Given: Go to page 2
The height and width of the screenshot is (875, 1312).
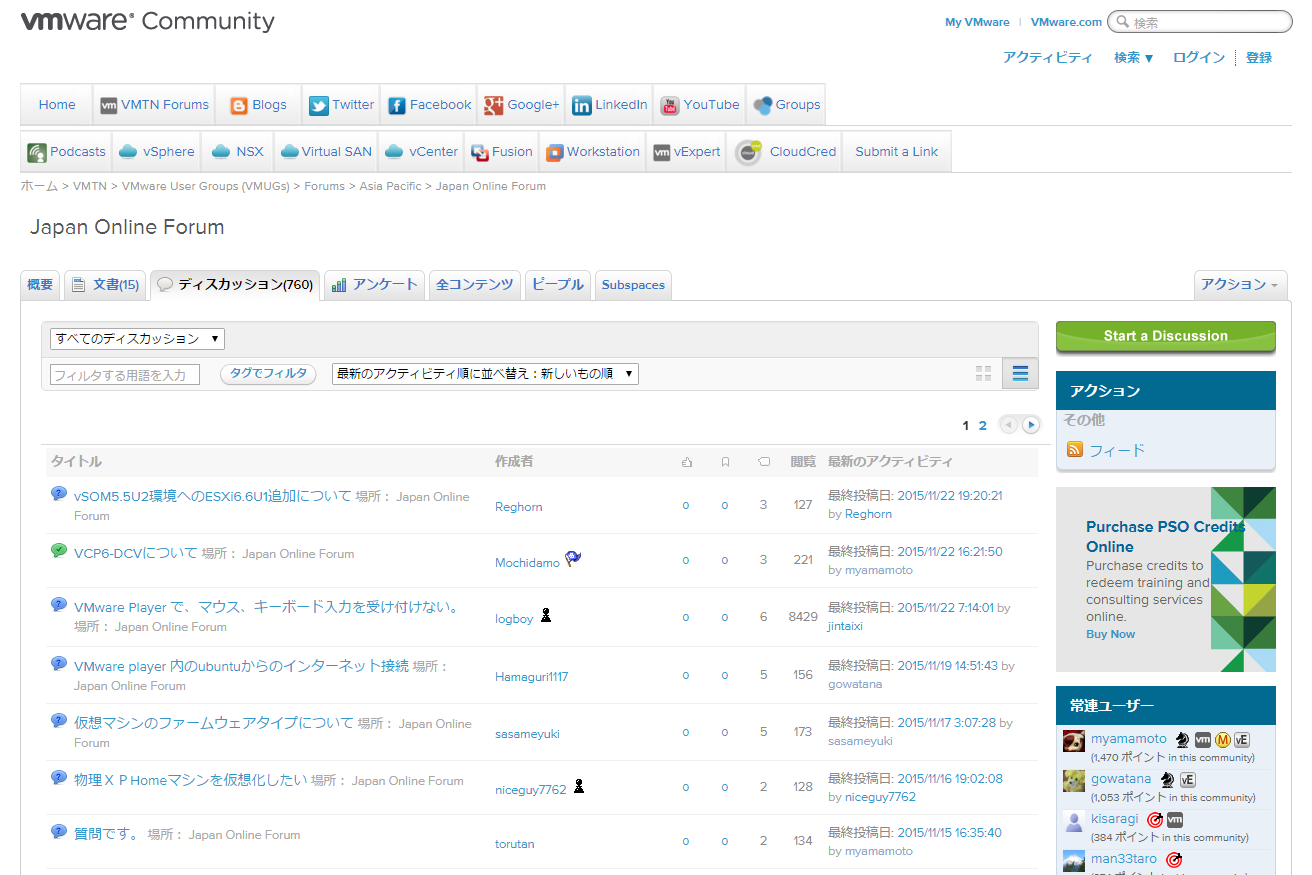Looking at the screenshot, I should [x=983, y=426].
